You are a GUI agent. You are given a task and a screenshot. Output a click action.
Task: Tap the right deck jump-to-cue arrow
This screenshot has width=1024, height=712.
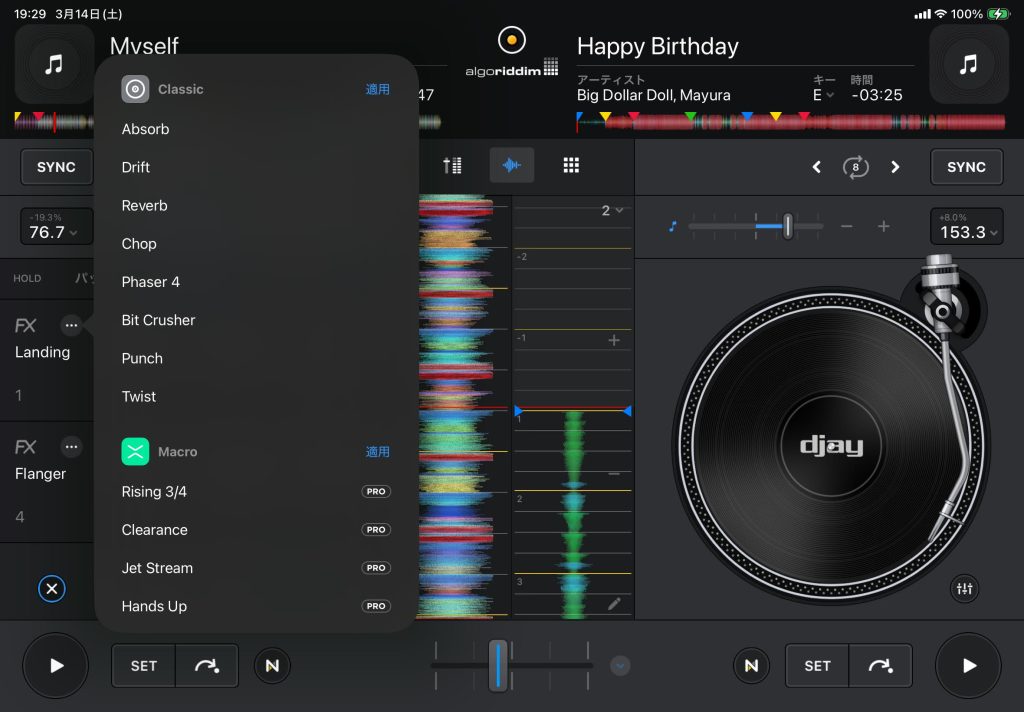(x=880, y=665)
